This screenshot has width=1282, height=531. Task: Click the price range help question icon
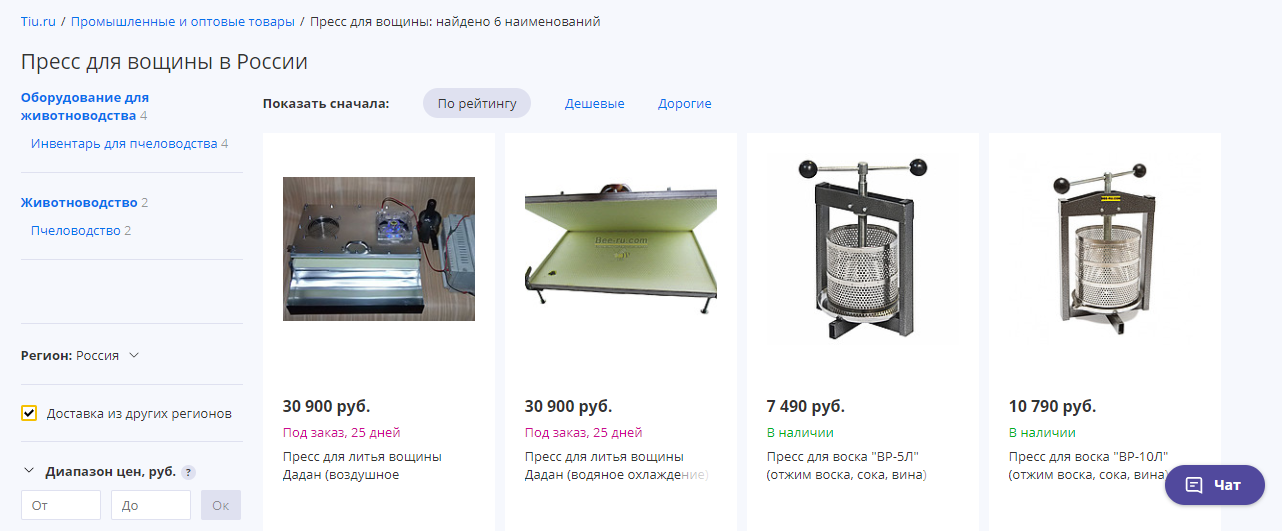click(188, 473)
